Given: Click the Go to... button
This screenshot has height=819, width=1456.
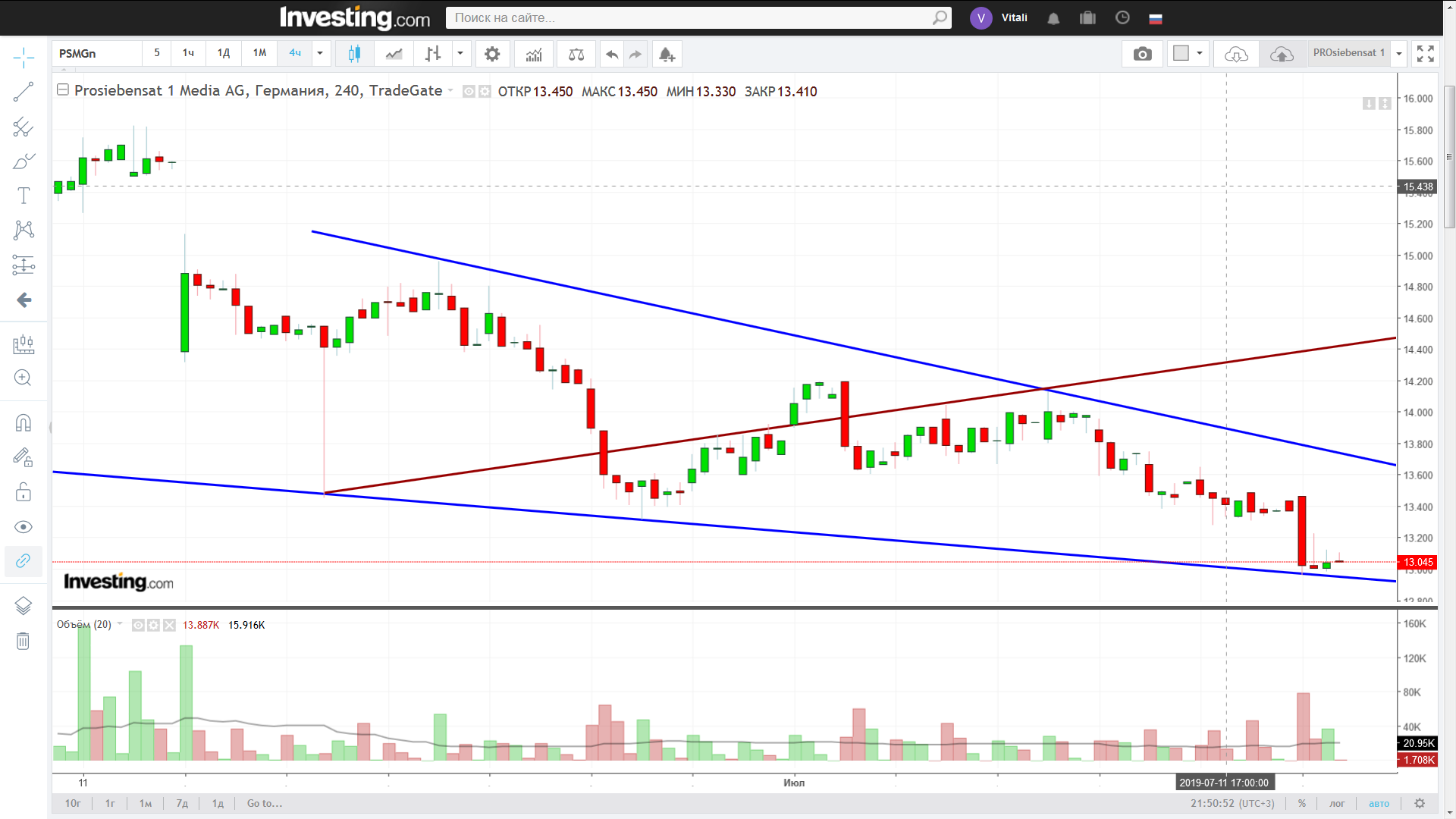Looking at the screenshot, I should [x=264, y=803].
